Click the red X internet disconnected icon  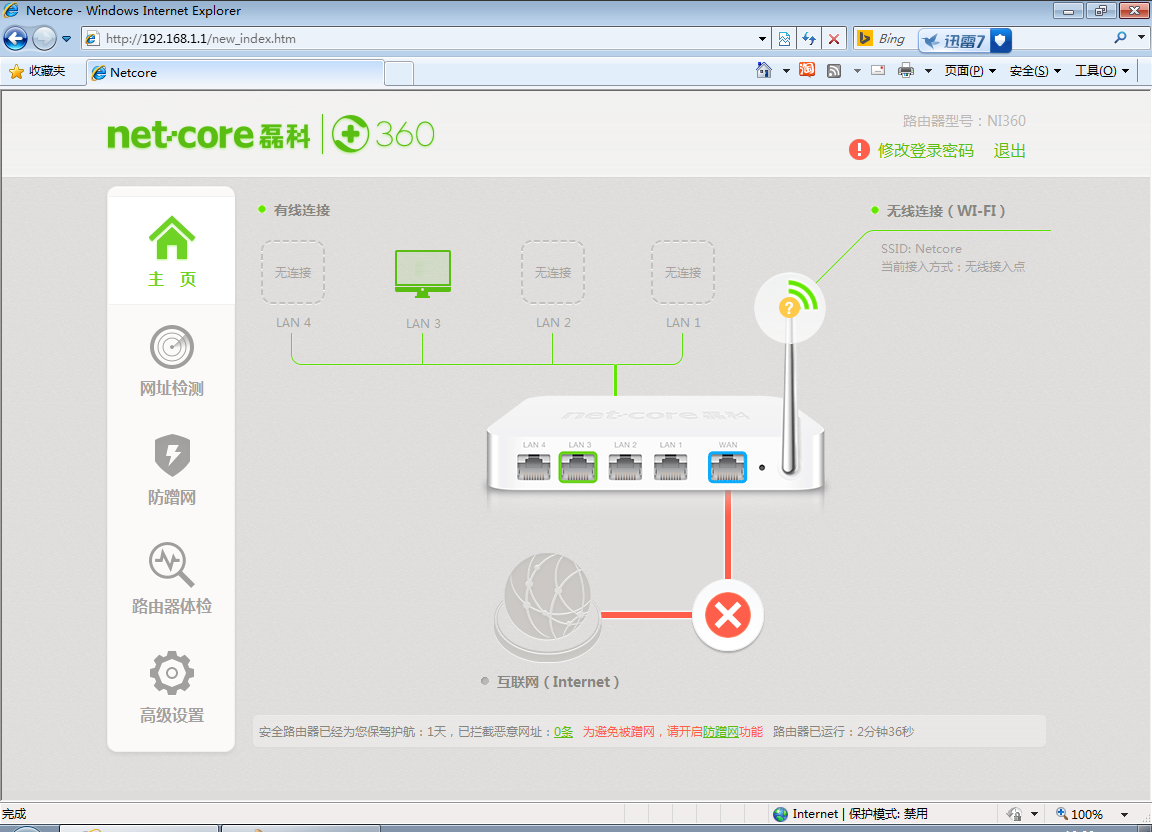tap(727, 615)
